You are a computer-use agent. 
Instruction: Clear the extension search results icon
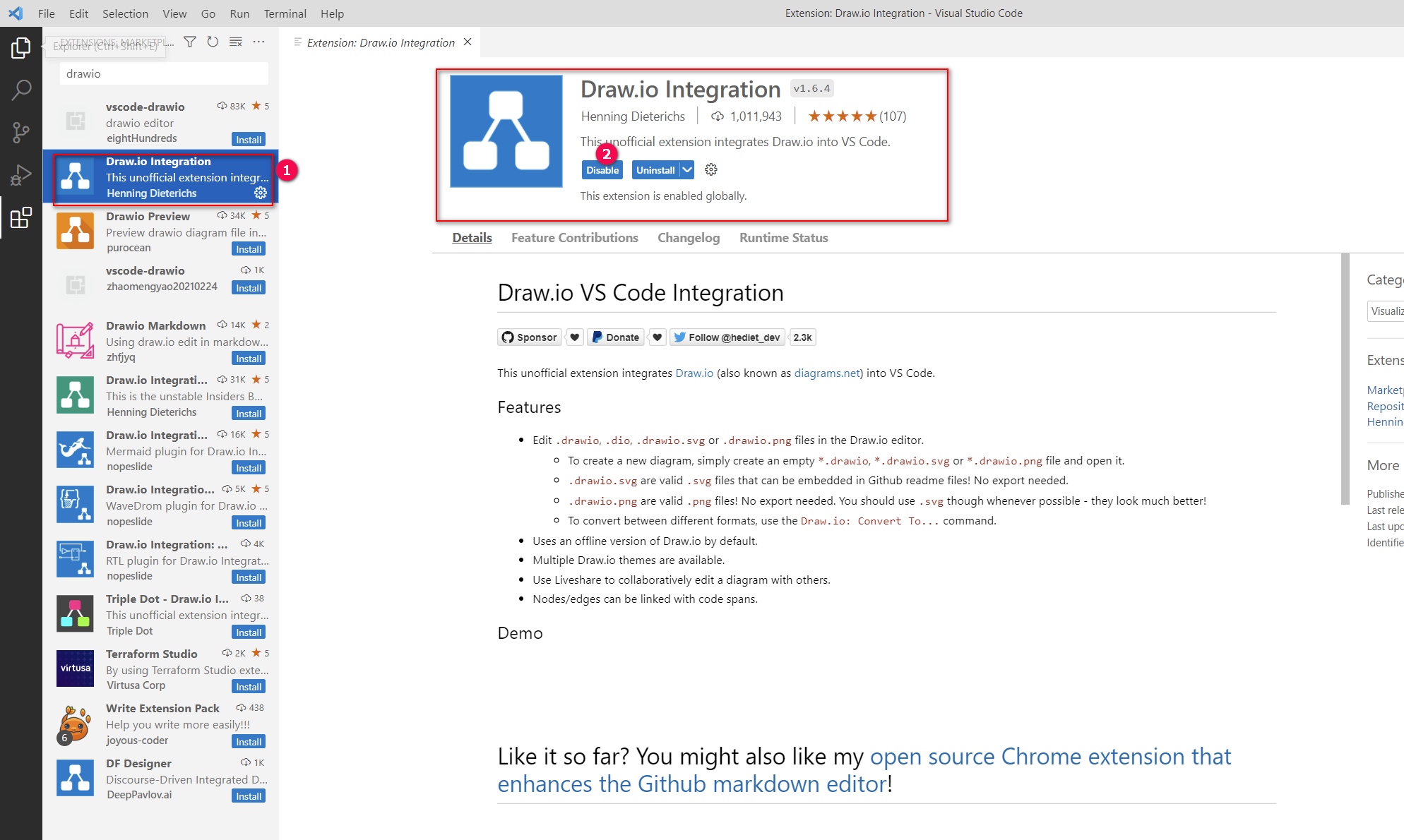point(236,42)
